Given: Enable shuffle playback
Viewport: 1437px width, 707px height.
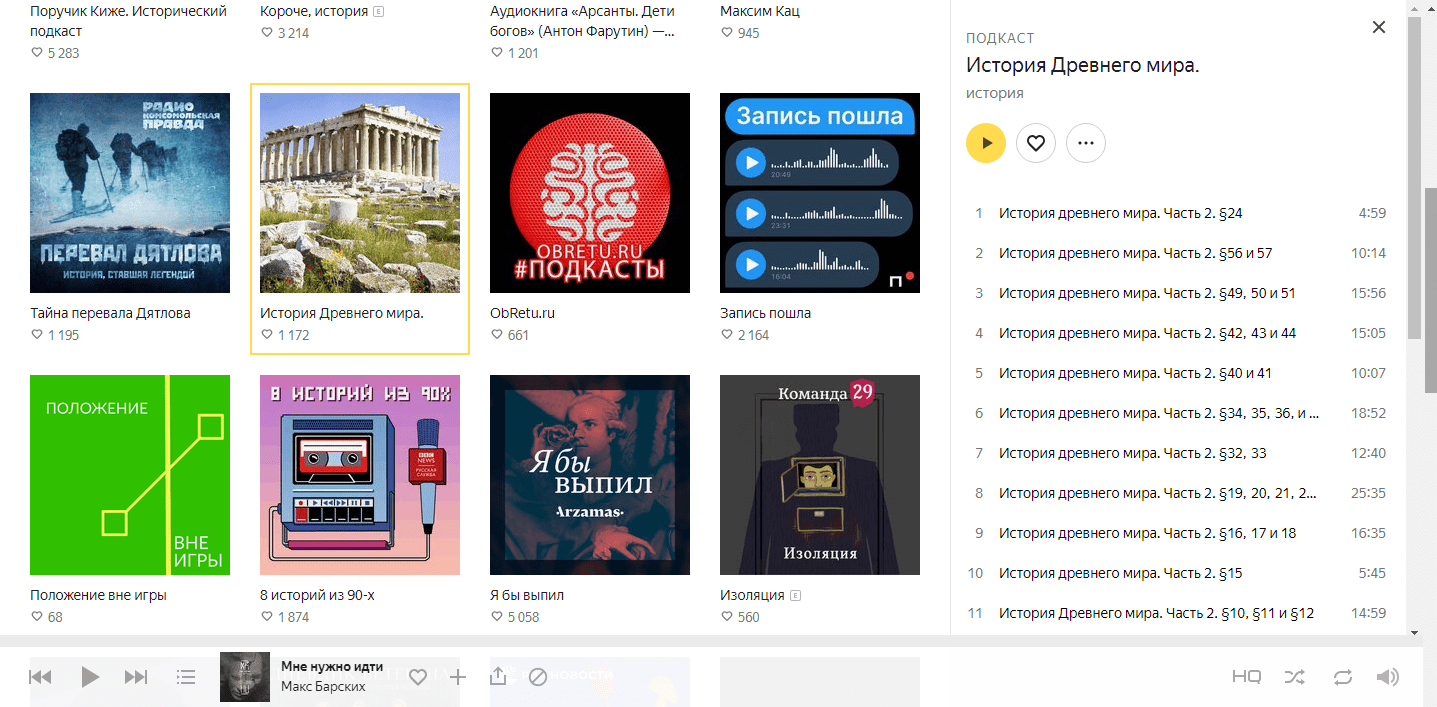Looking at the screenshot, I should (x=1294, y=677).
